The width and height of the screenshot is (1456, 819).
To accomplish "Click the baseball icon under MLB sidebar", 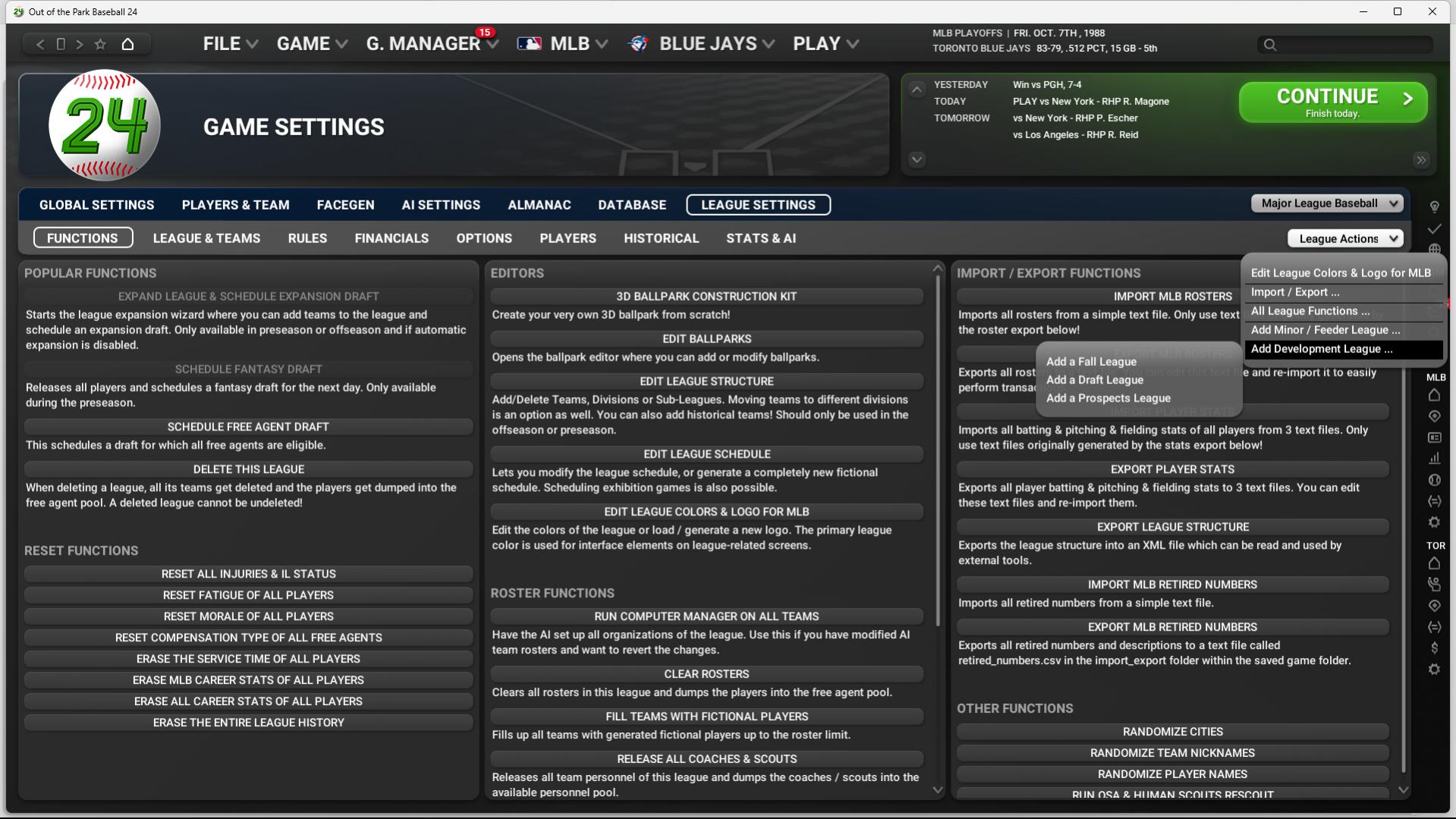I will coord(1434,480).
